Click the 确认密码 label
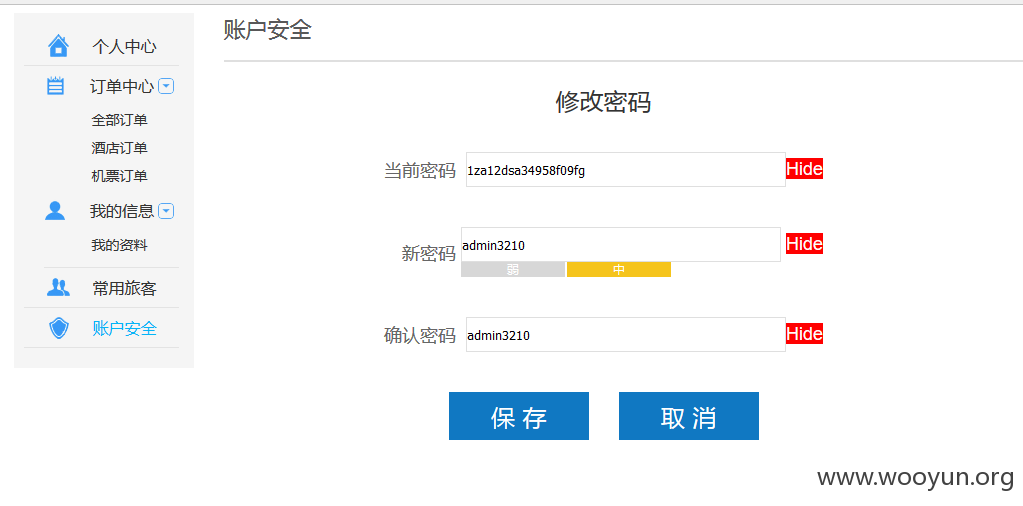 point(420,336)
